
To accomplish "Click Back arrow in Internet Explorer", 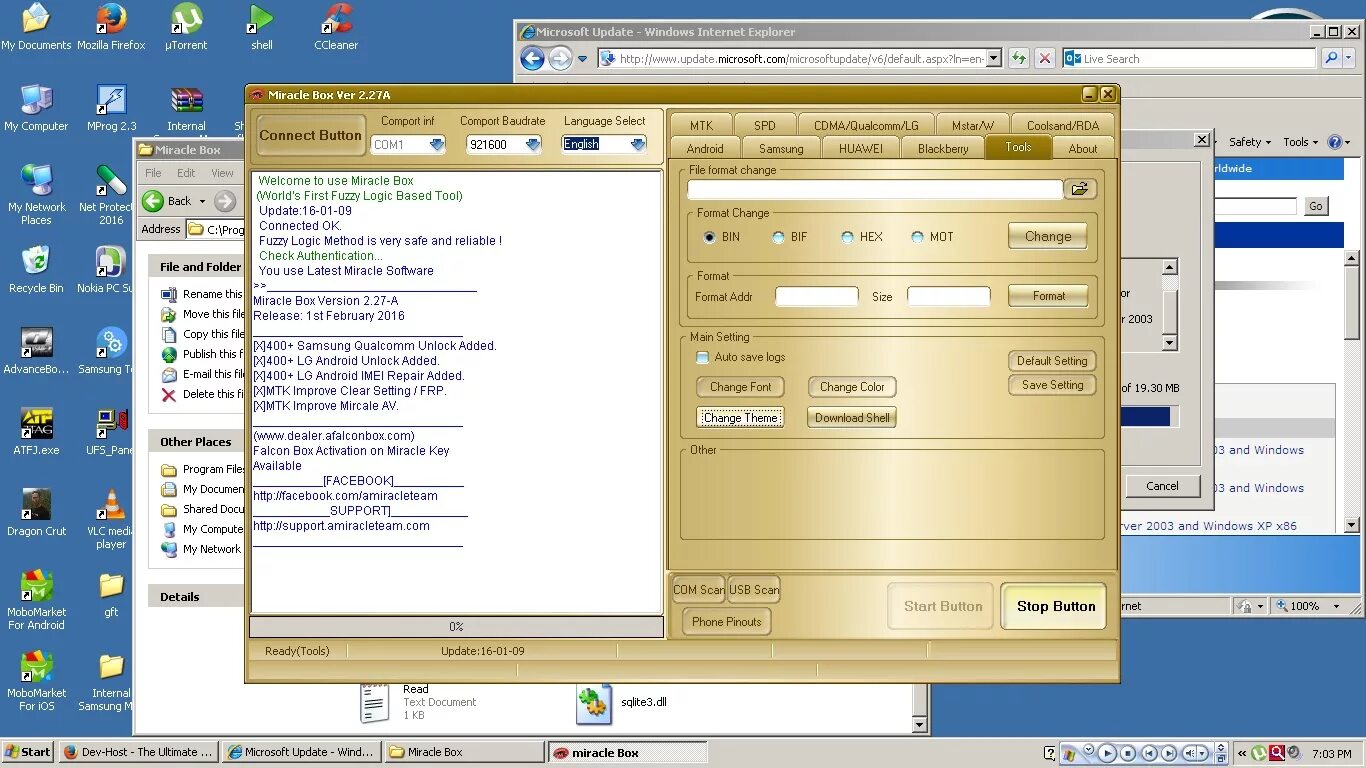I will [x=533, y=58].
